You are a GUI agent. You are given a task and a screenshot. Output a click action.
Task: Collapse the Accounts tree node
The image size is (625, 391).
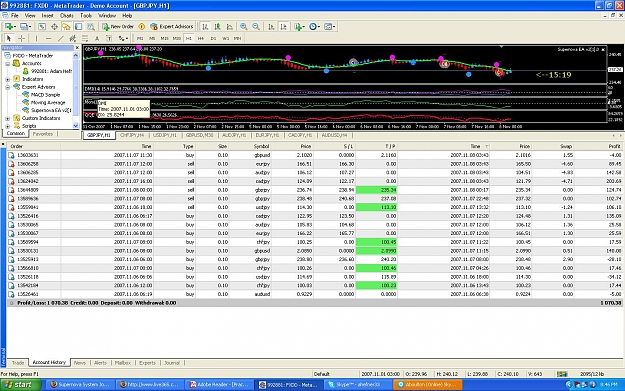(8, 63)
